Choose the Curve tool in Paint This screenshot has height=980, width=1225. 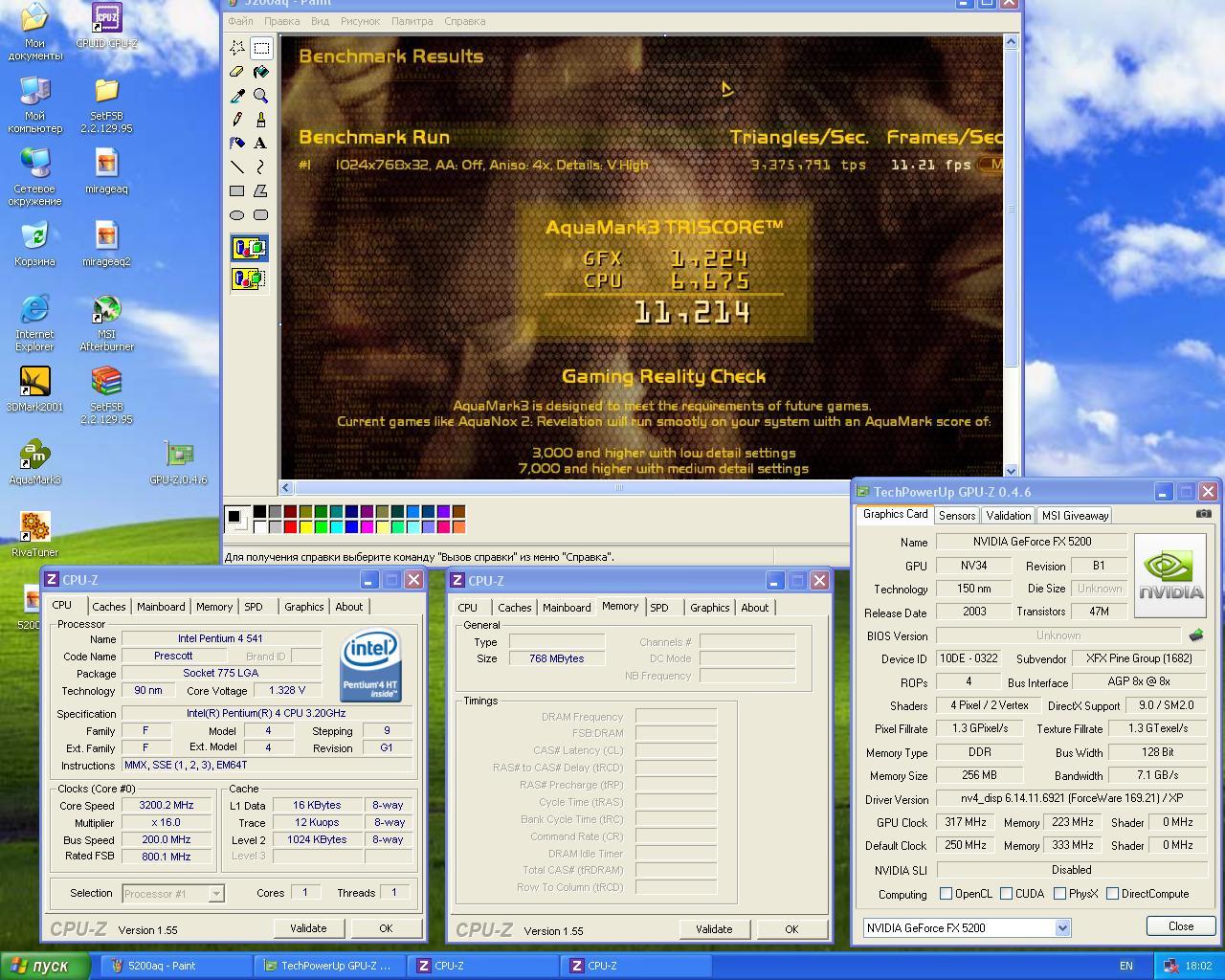[x=260, y=167]
